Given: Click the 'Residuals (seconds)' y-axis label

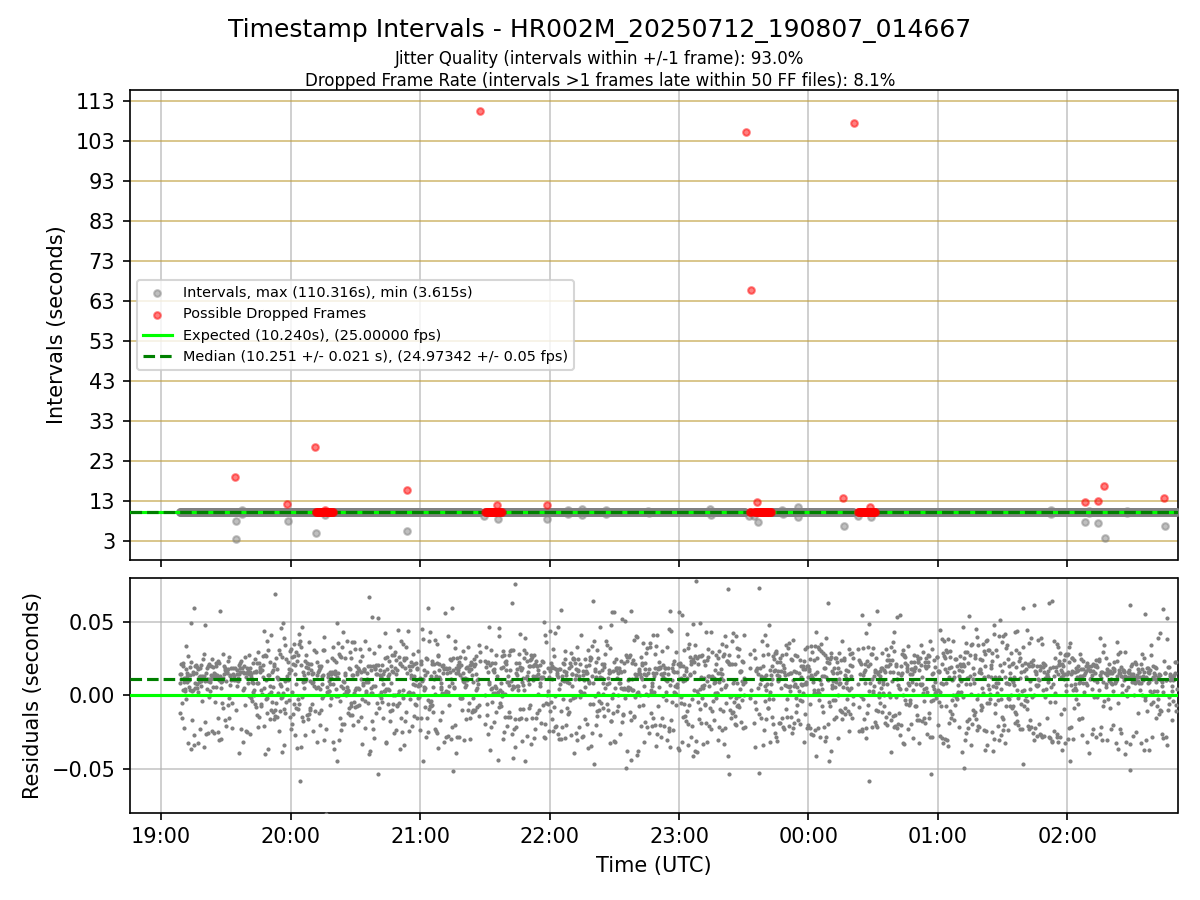Looking at the screenshot, I should [x=32, y=696].
